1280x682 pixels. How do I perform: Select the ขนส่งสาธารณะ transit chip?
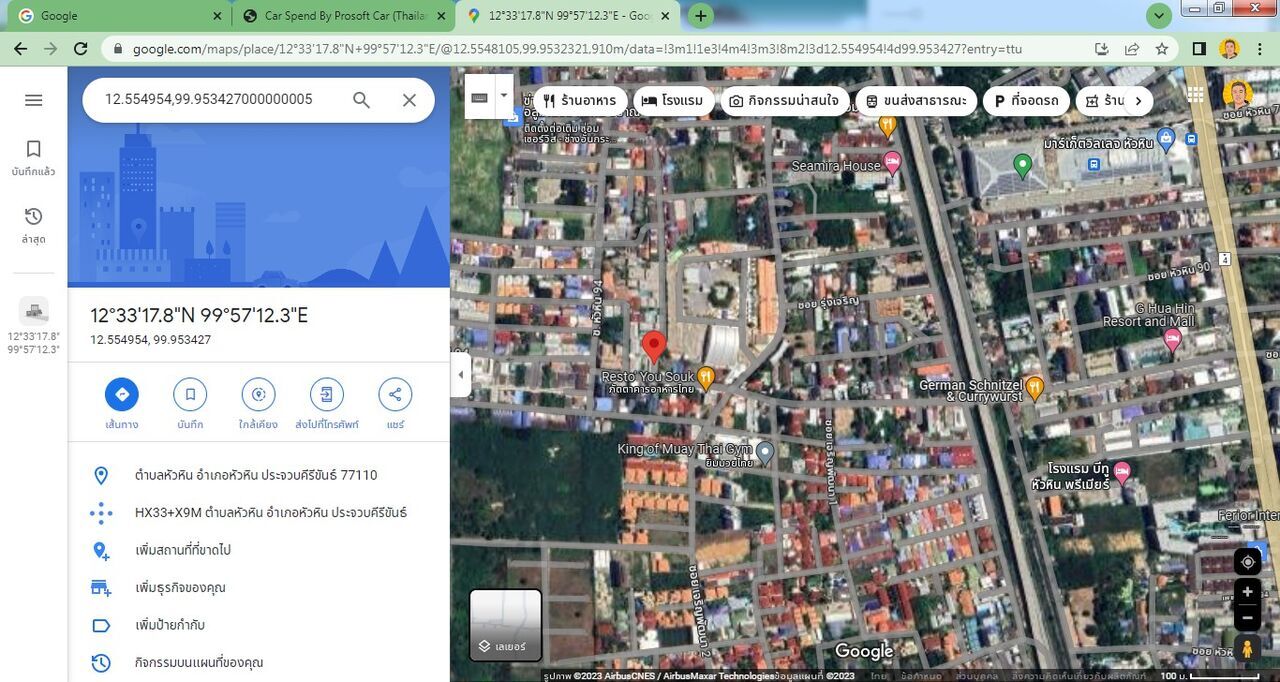917,101
